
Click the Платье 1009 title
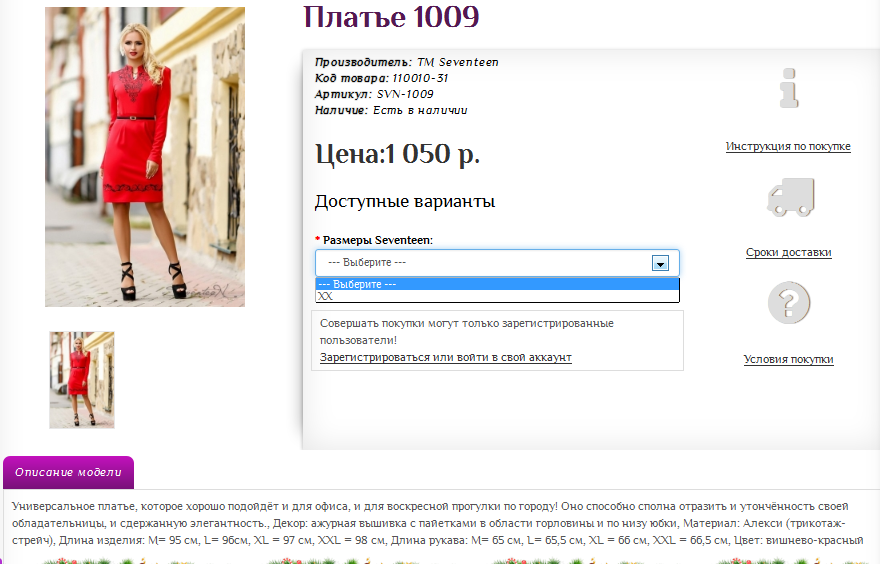coord(391,17)
